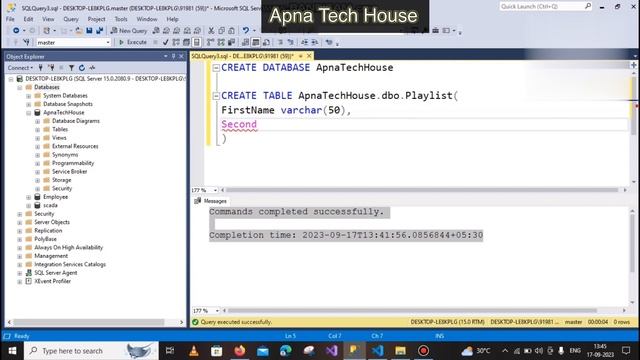
Task: Open the Help menu
Action: (x=172, y=19)
